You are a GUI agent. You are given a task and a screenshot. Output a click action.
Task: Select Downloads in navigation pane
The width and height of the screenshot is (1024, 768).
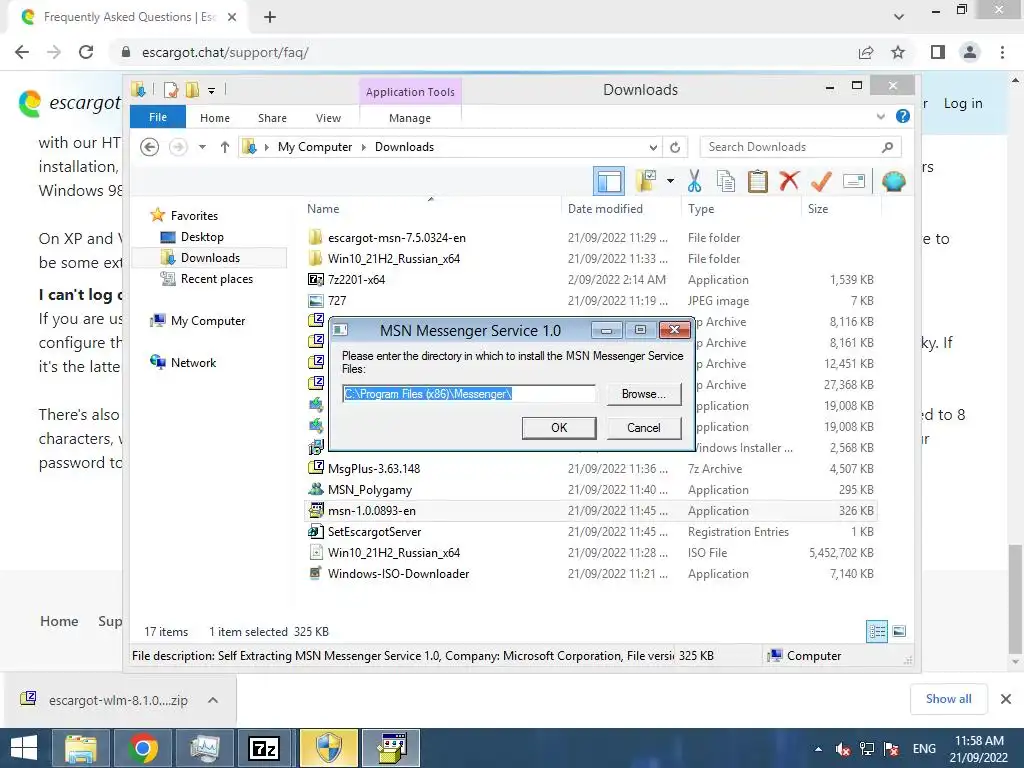[210, 258]
